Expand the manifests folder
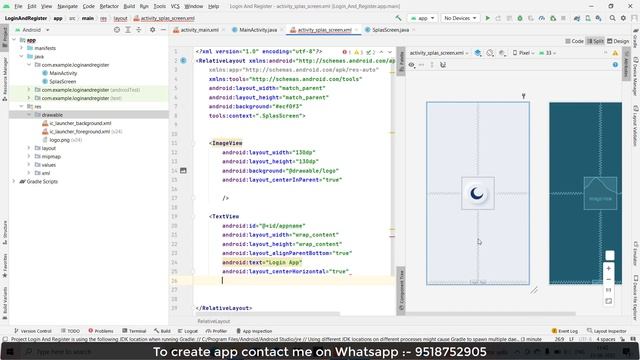This screenshot has width=640, height=360. [x=22, y=48]
